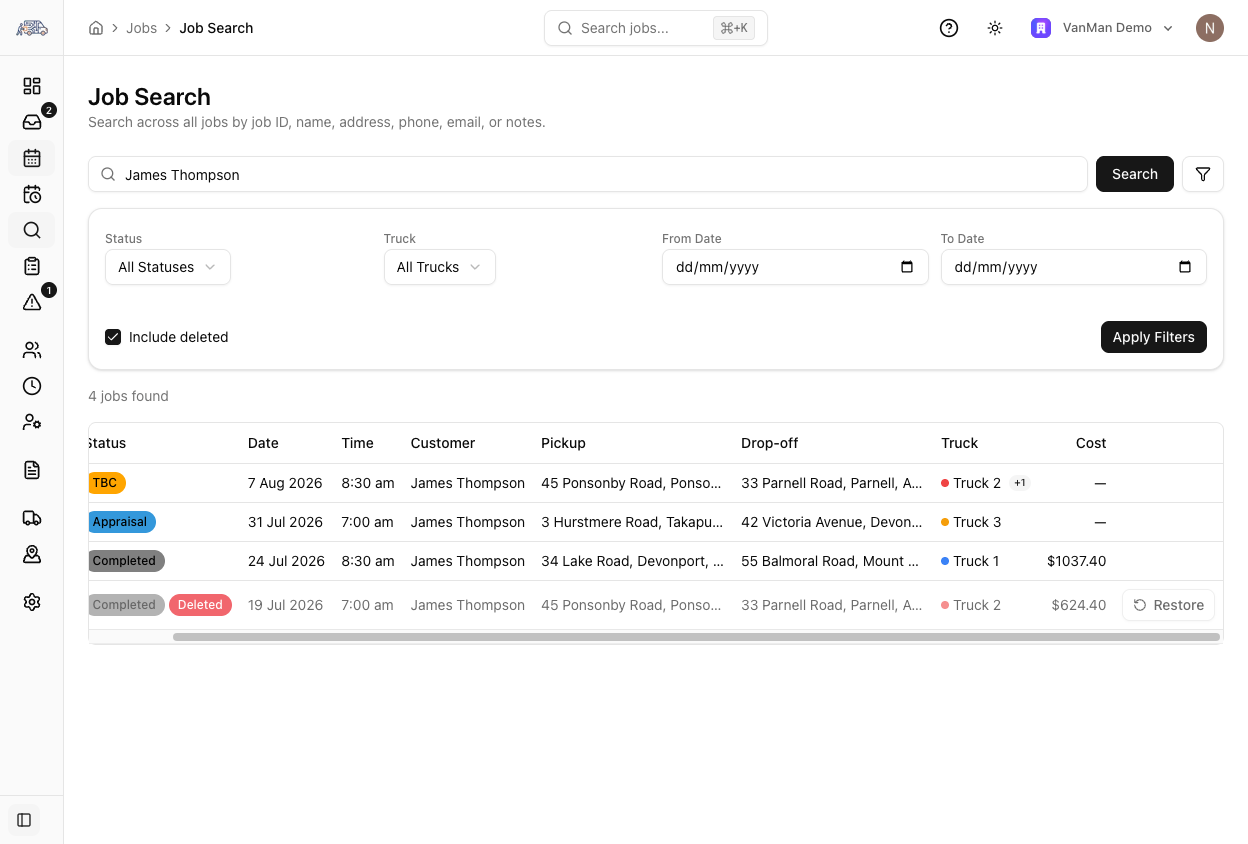
Task: Click the $1037.40 cost cell
Action: [x=1076, y=561]
